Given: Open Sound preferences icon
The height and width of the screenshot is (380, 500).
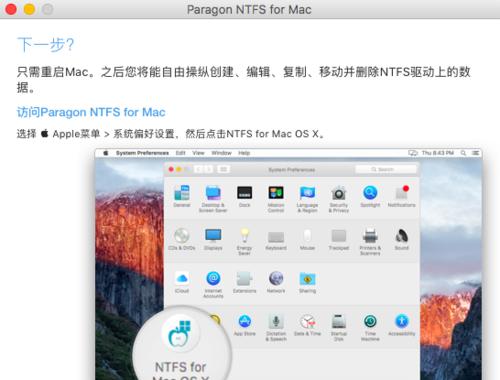Looking at the screenshot, I should coord(401,236).
